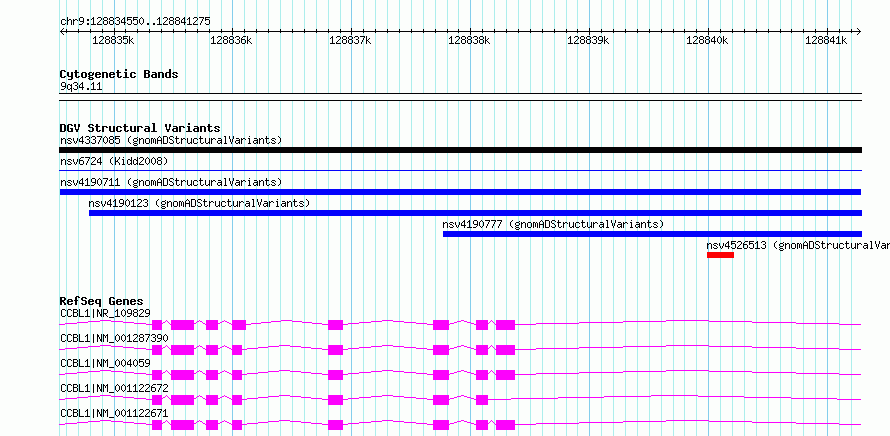The image size is (890, 436).
Task: Open the CCBL1|NR_109829 transcript label
Action: point(105,313)
